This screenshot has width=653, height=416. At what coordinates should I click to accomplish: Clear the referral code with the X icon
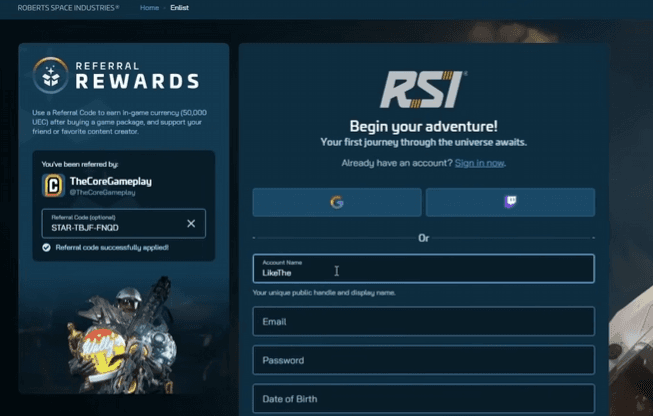point(191,224)
